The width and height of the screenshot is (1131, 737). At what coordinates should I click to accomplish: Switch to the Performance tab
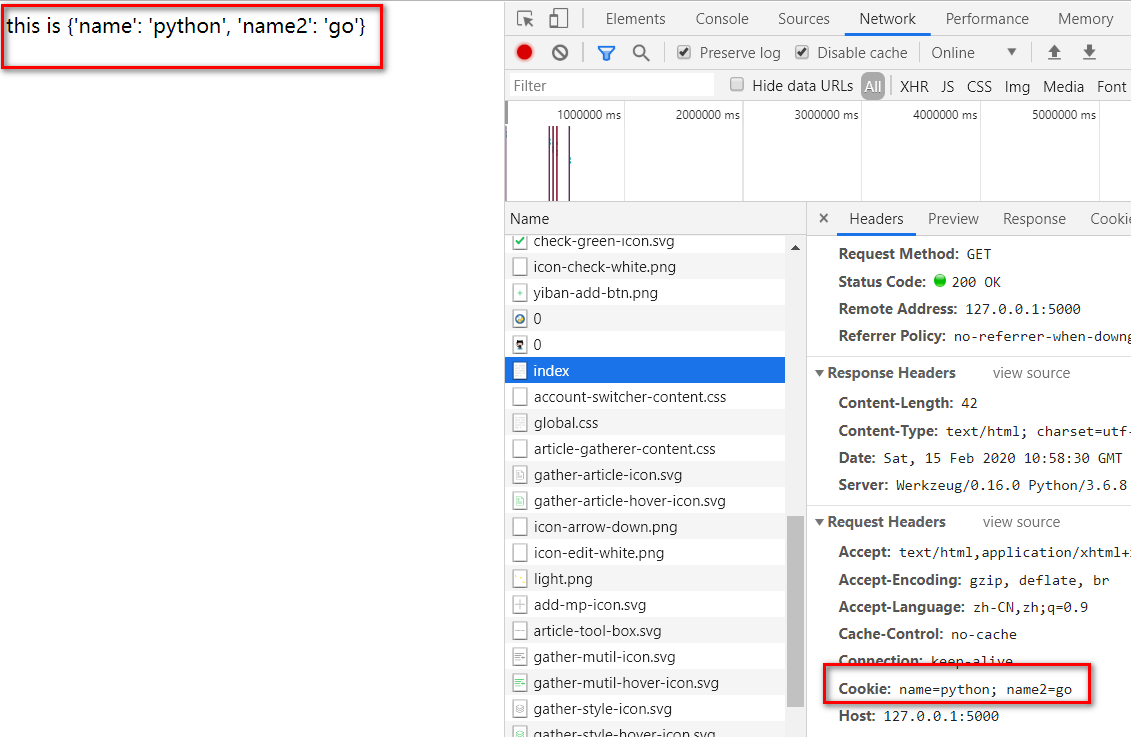click(x=987, y=19)
